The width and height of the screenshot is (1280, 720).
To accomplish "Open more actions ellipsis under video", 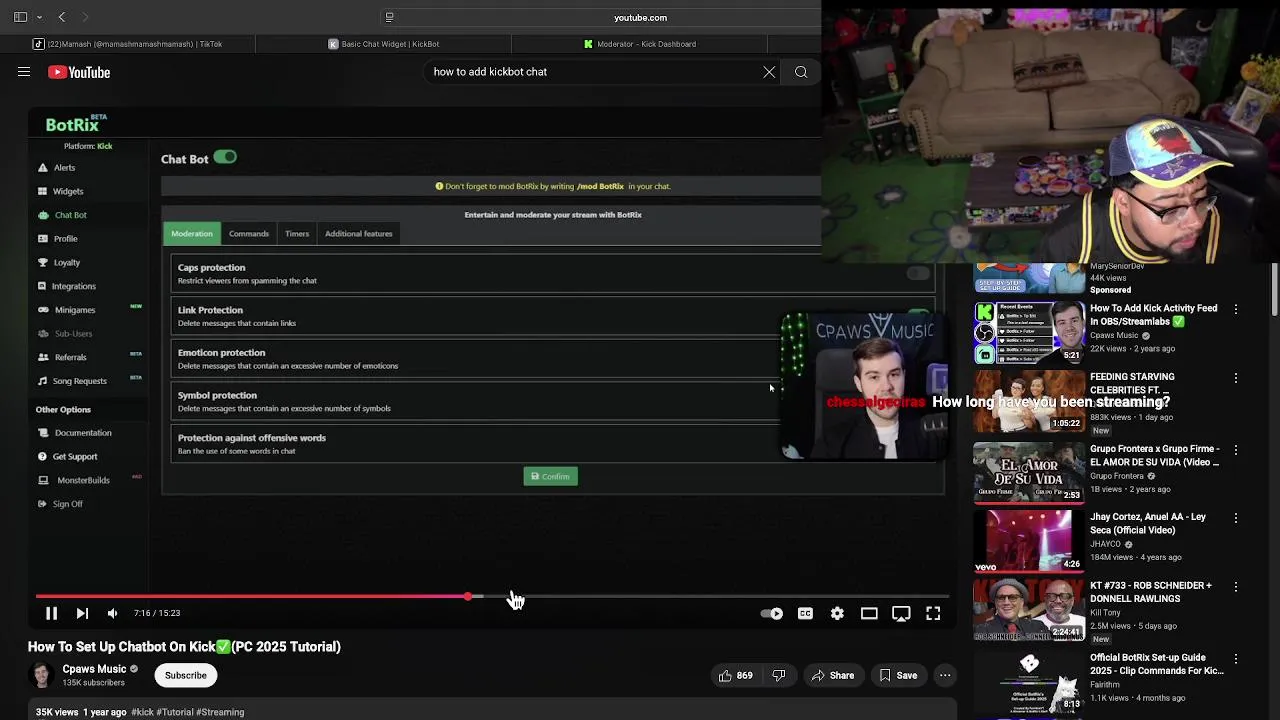I will coord(945,675).
